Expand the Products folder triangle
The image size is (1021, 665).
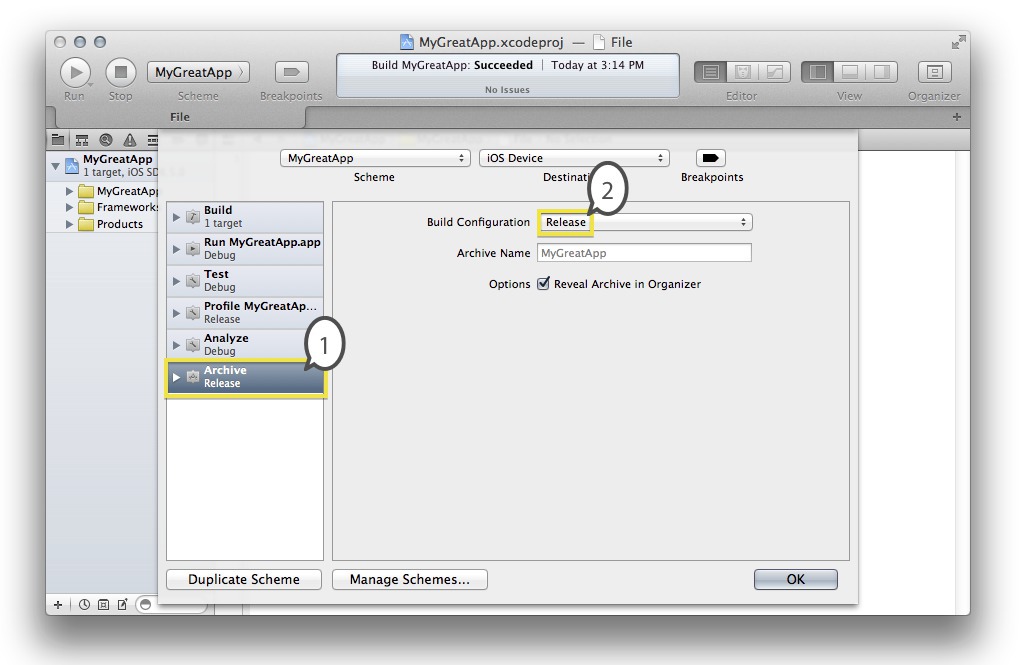pyautogui.click(x=69, y=224)
